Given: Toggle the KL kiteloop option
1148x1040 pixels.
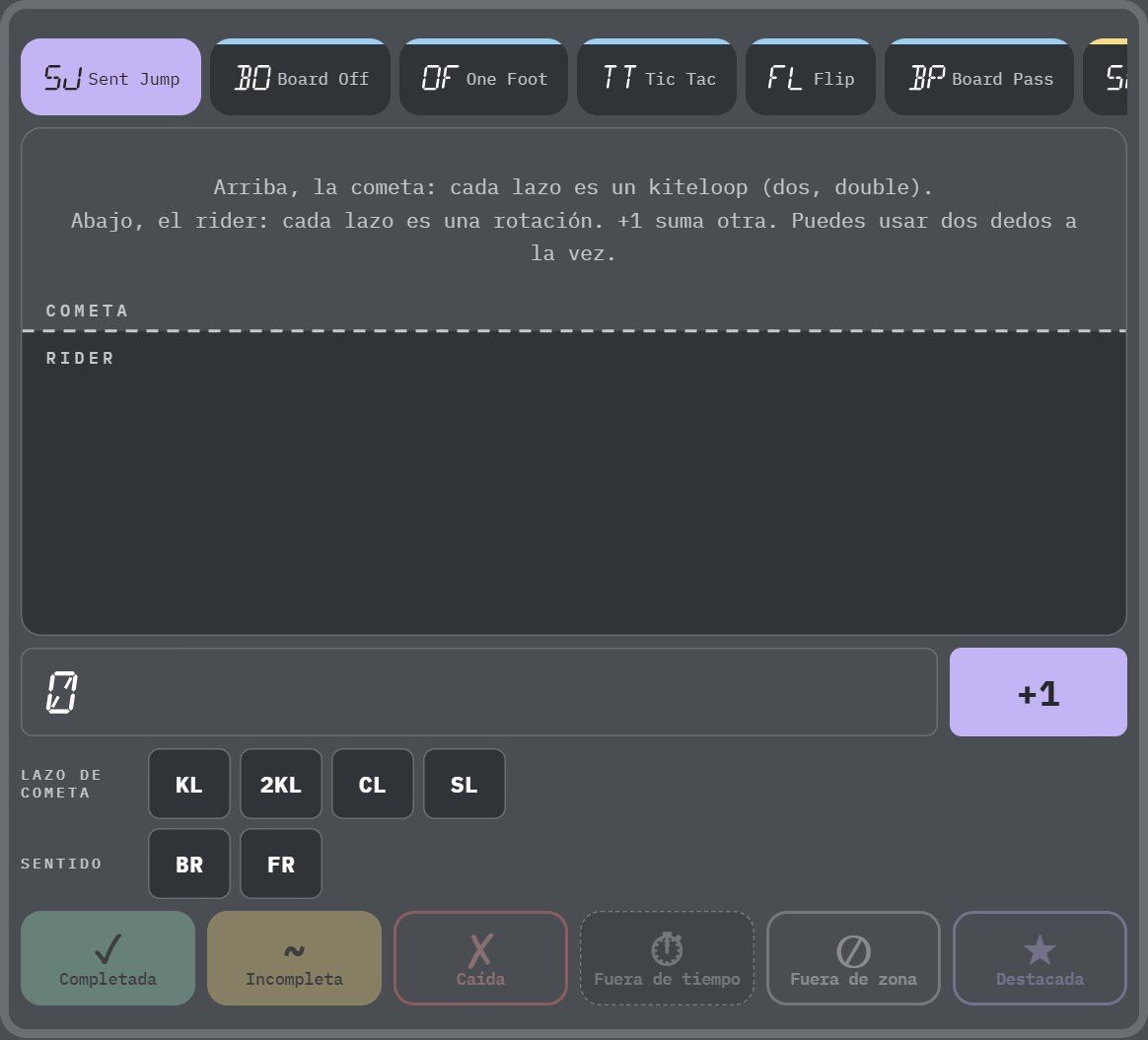Looking at the screenshot, I should click(189, 784).
